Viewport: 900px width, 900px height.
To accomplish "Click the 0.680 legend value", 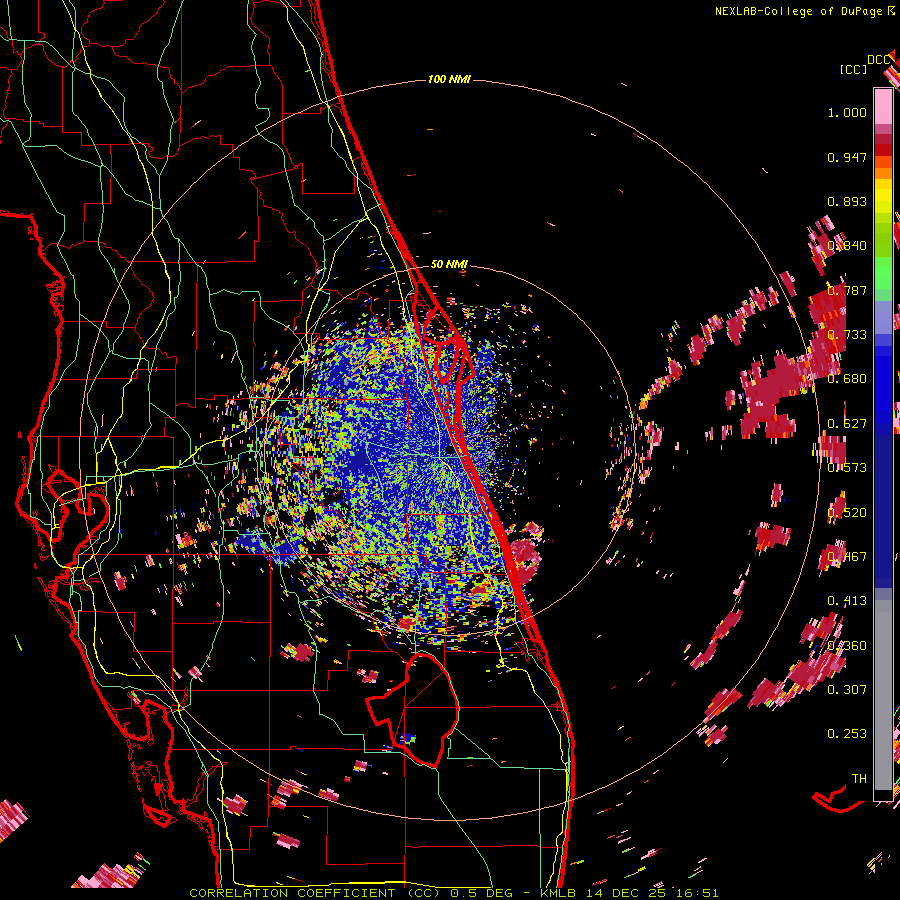I will [847, 379].
